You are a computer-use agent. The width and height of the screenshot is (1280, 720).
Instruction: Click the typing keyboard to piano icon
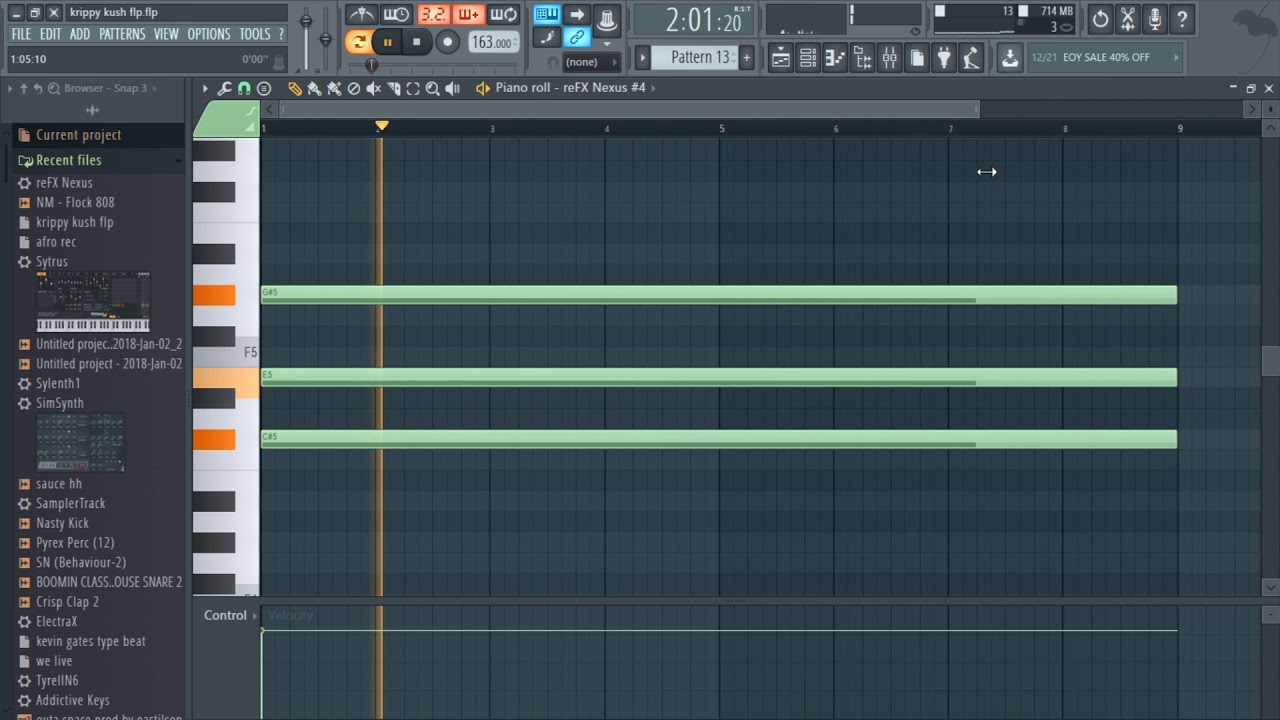point(546,14)
